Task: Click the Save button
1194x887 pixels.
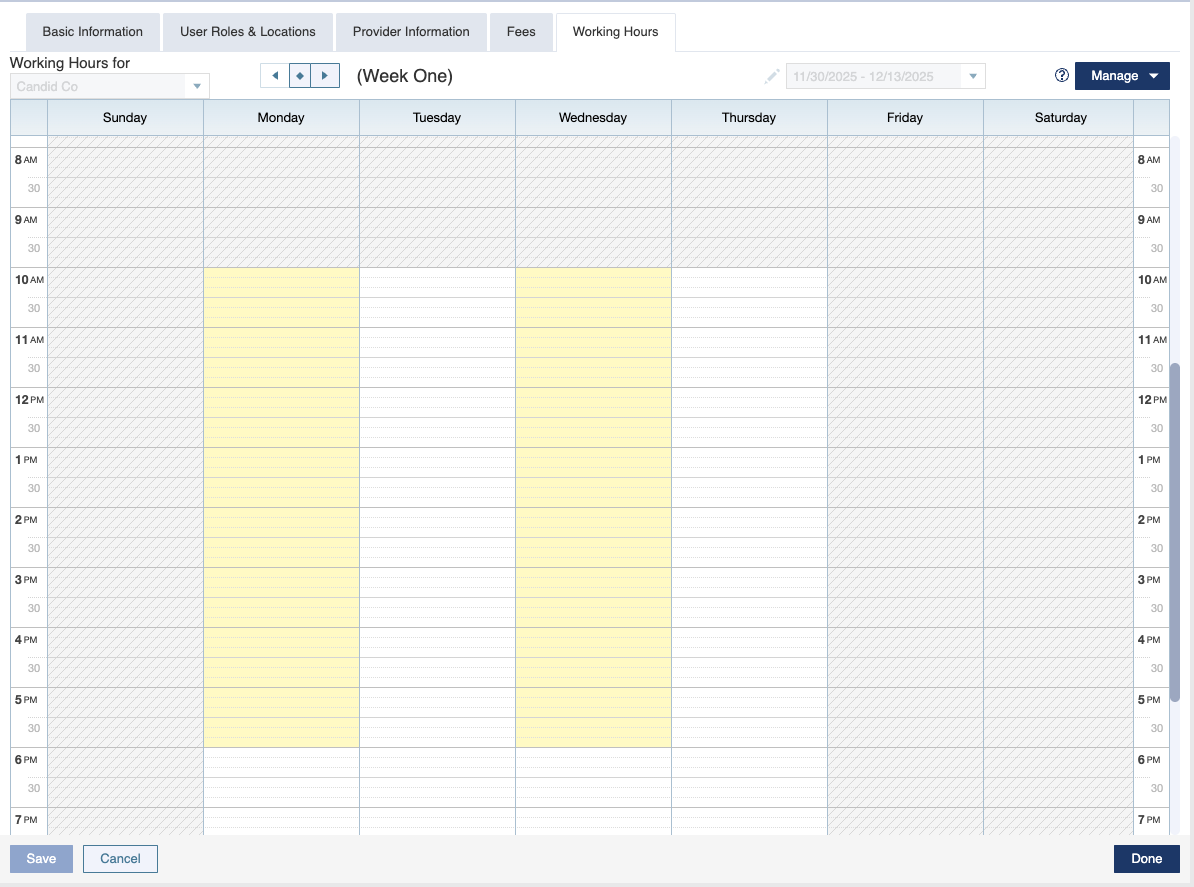Action: click(41, 859)
